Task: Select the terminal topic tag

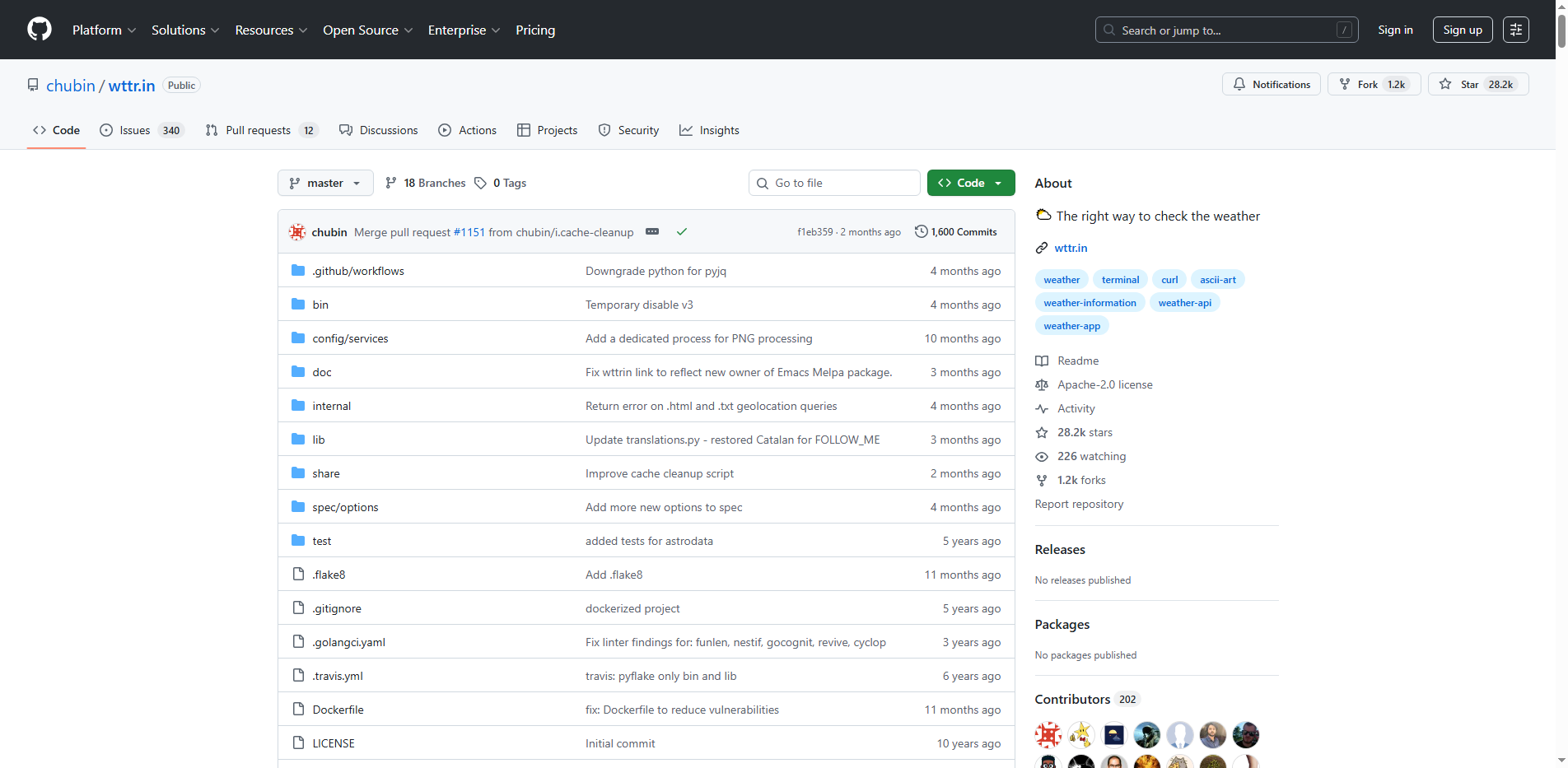Action: click(x=1120, y=280)
